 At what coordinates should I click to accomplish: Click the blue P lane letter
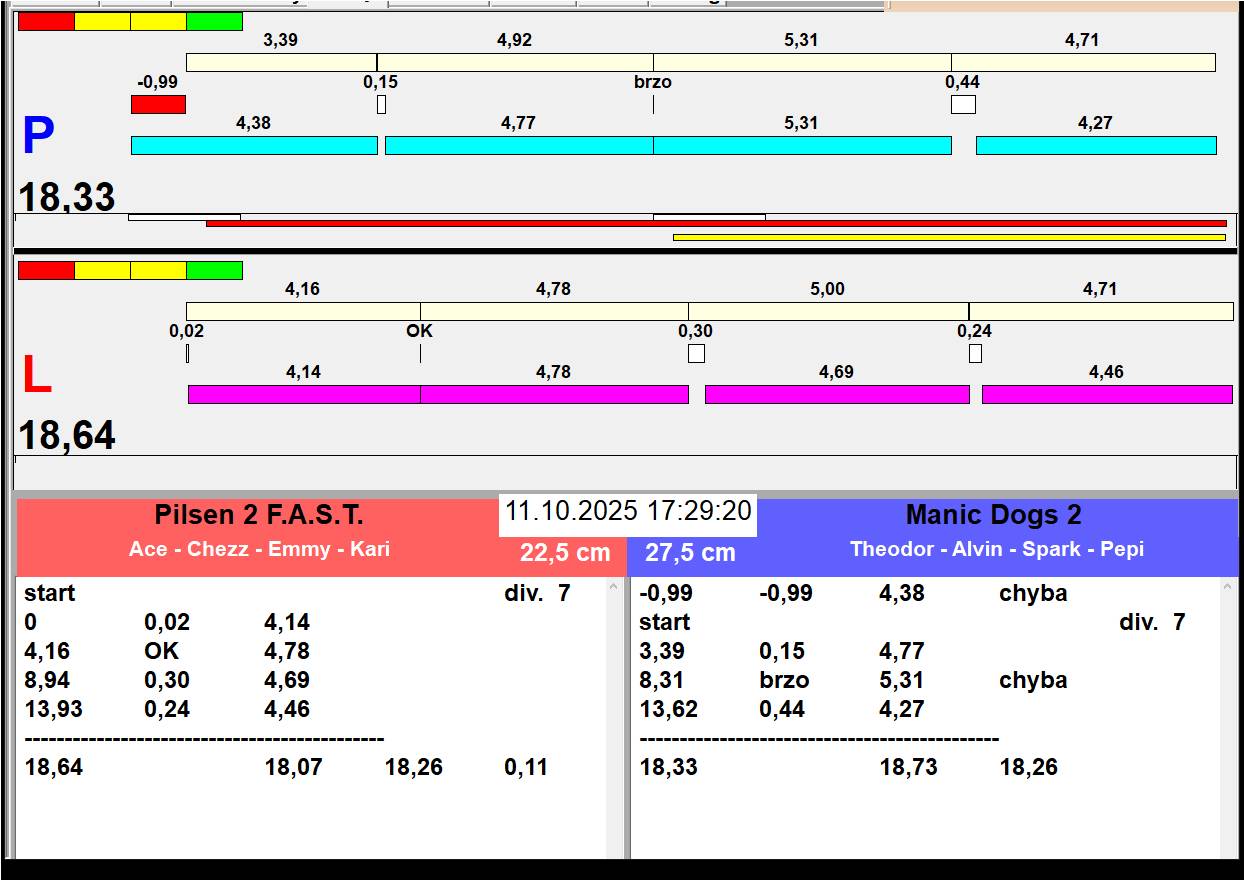pos(38,137)
